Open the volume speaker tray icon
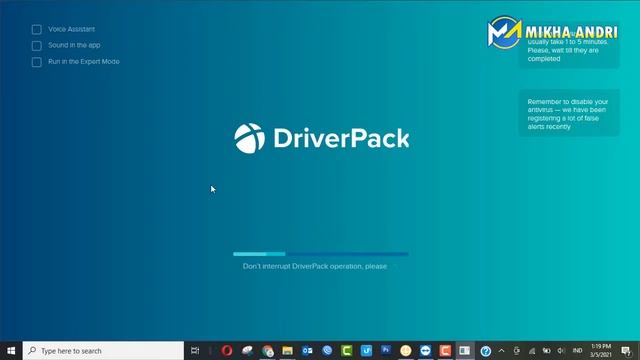The height and width of the screenshot is (360, 640). [x=561, y=351]
